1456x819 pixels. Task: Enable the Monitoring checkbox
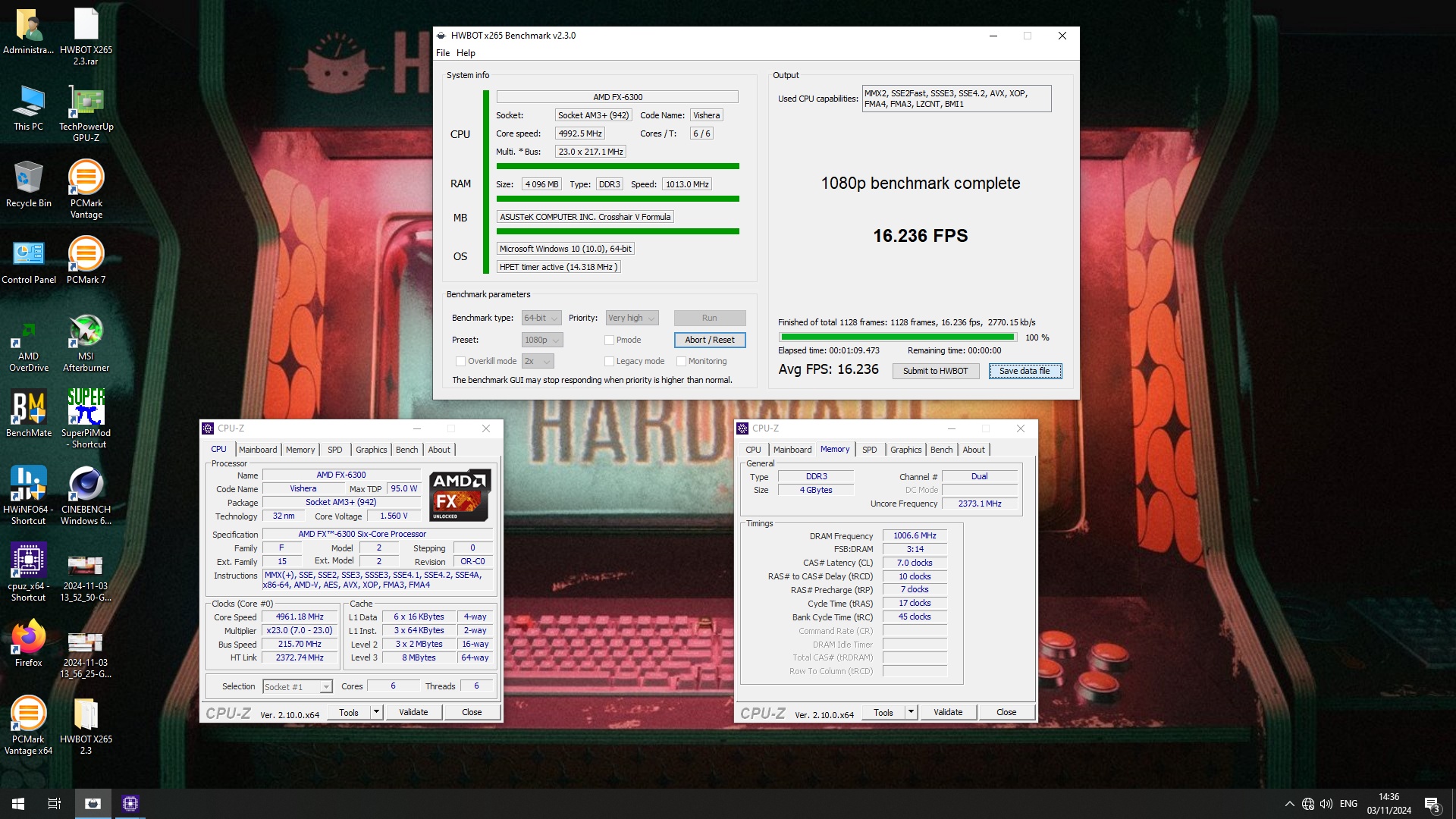click(x=681, y=361)
